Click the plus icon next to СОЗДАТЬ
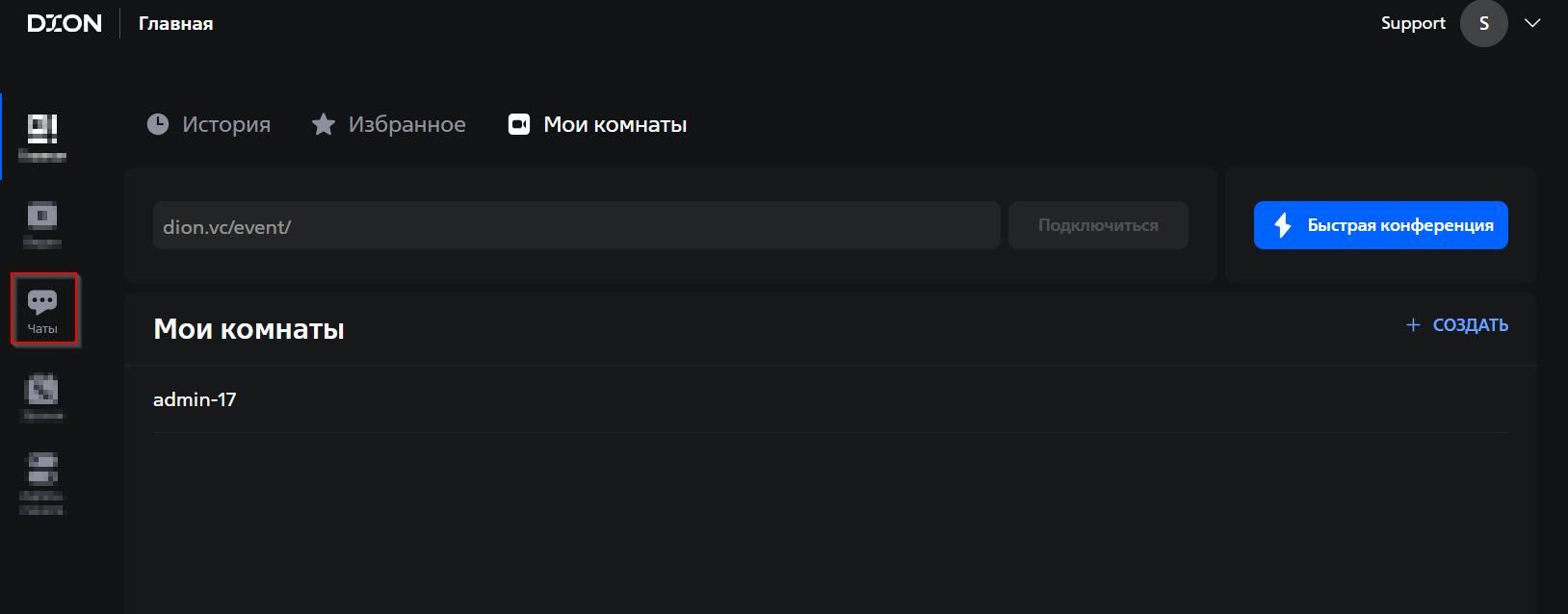 [x=1413, y=325]
